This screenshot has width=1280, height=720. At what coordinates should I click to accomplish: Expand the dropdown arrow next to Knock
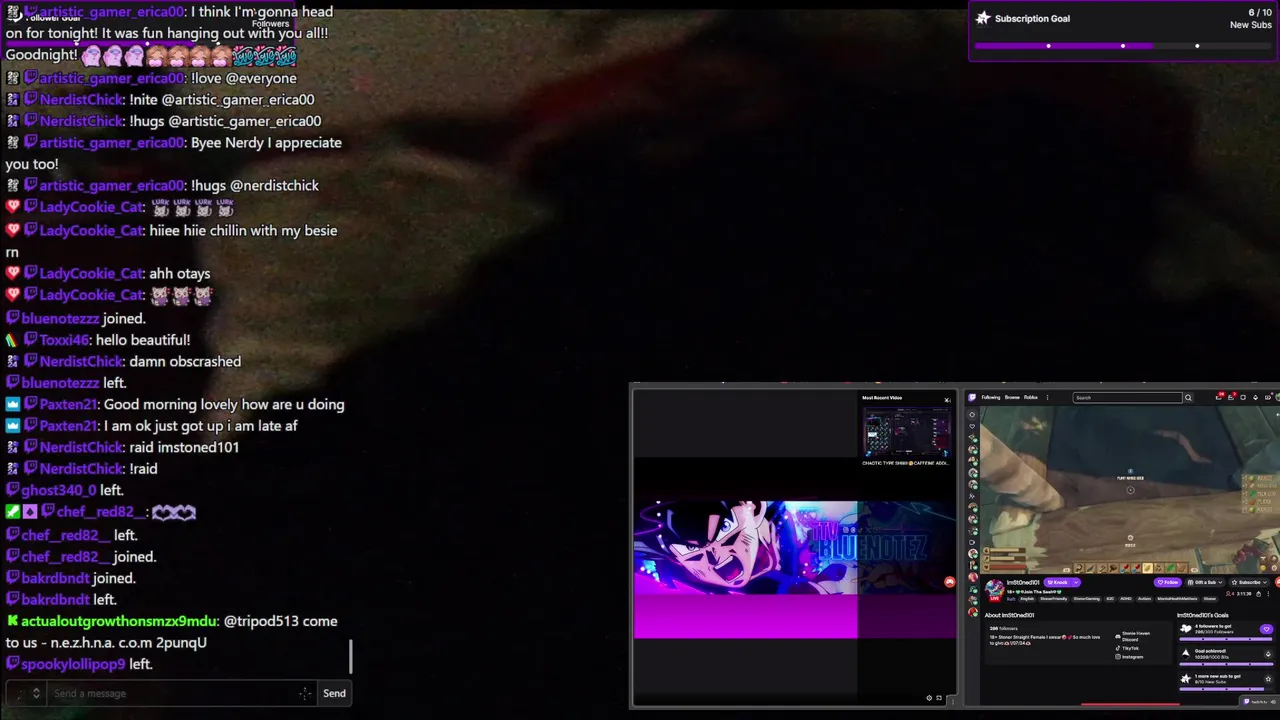click(1076, 582)
